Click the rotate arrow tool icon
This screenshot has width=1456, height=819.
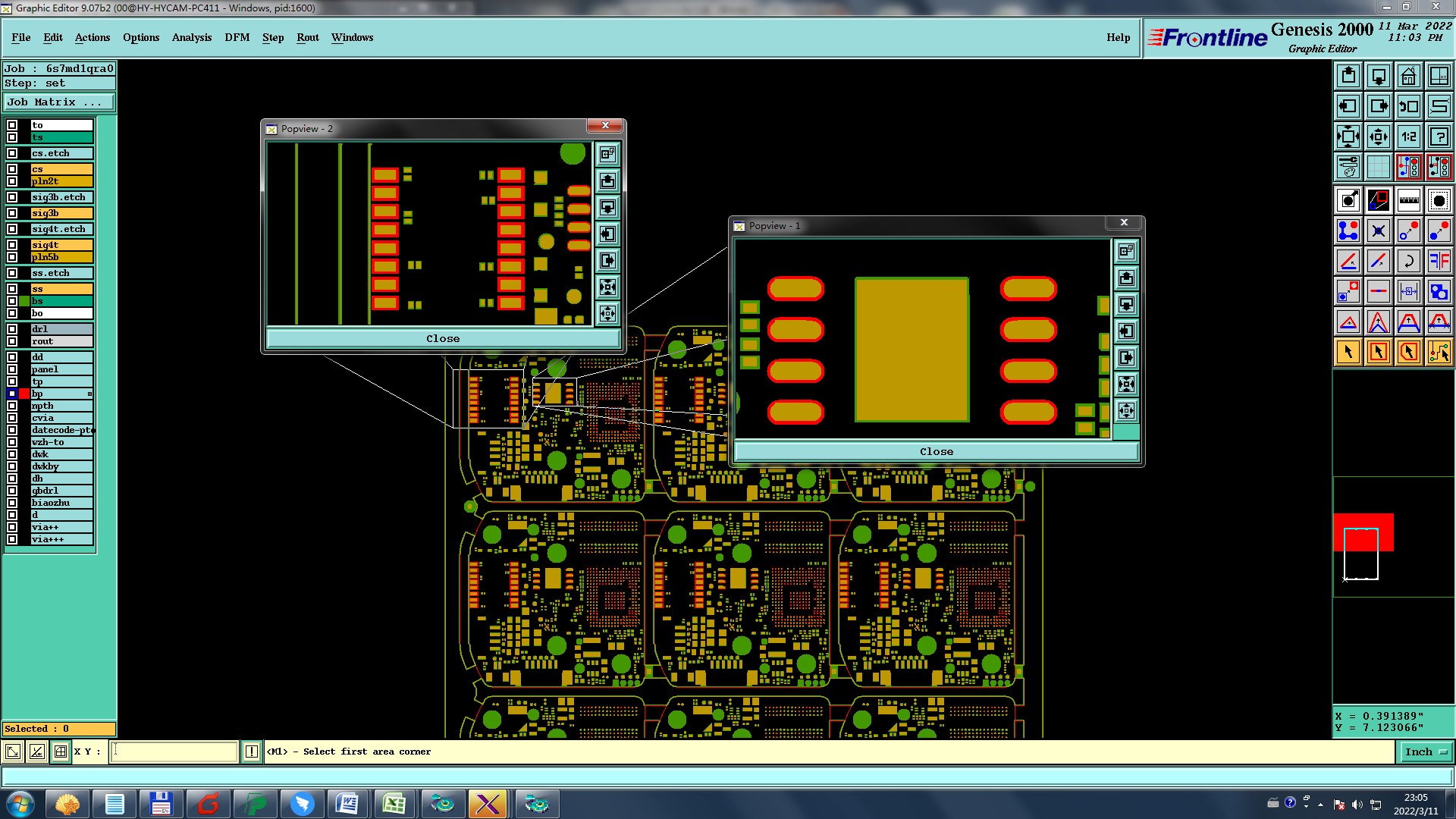(x=1408, y=261)
